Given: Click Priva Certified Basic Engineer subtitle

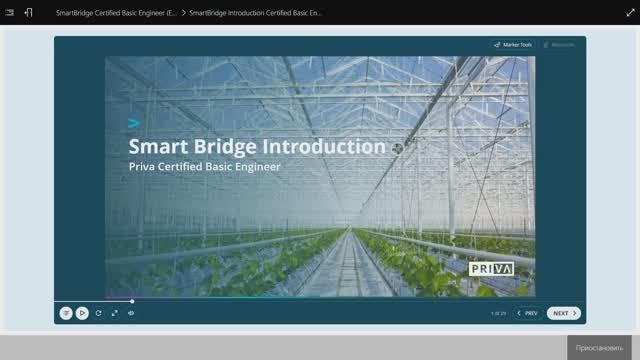Looking at the screenshot, I should point(204,167).
